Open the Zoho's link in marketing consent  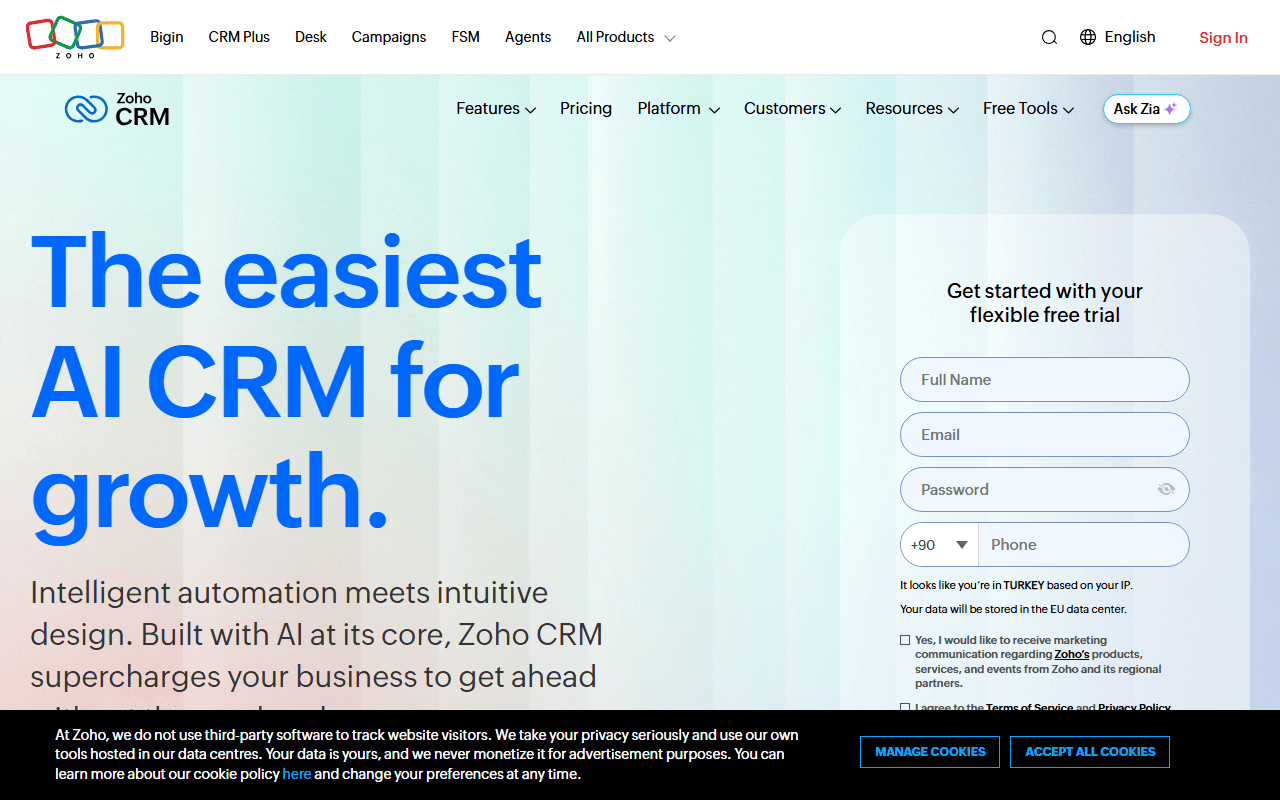coord(1072,654)
